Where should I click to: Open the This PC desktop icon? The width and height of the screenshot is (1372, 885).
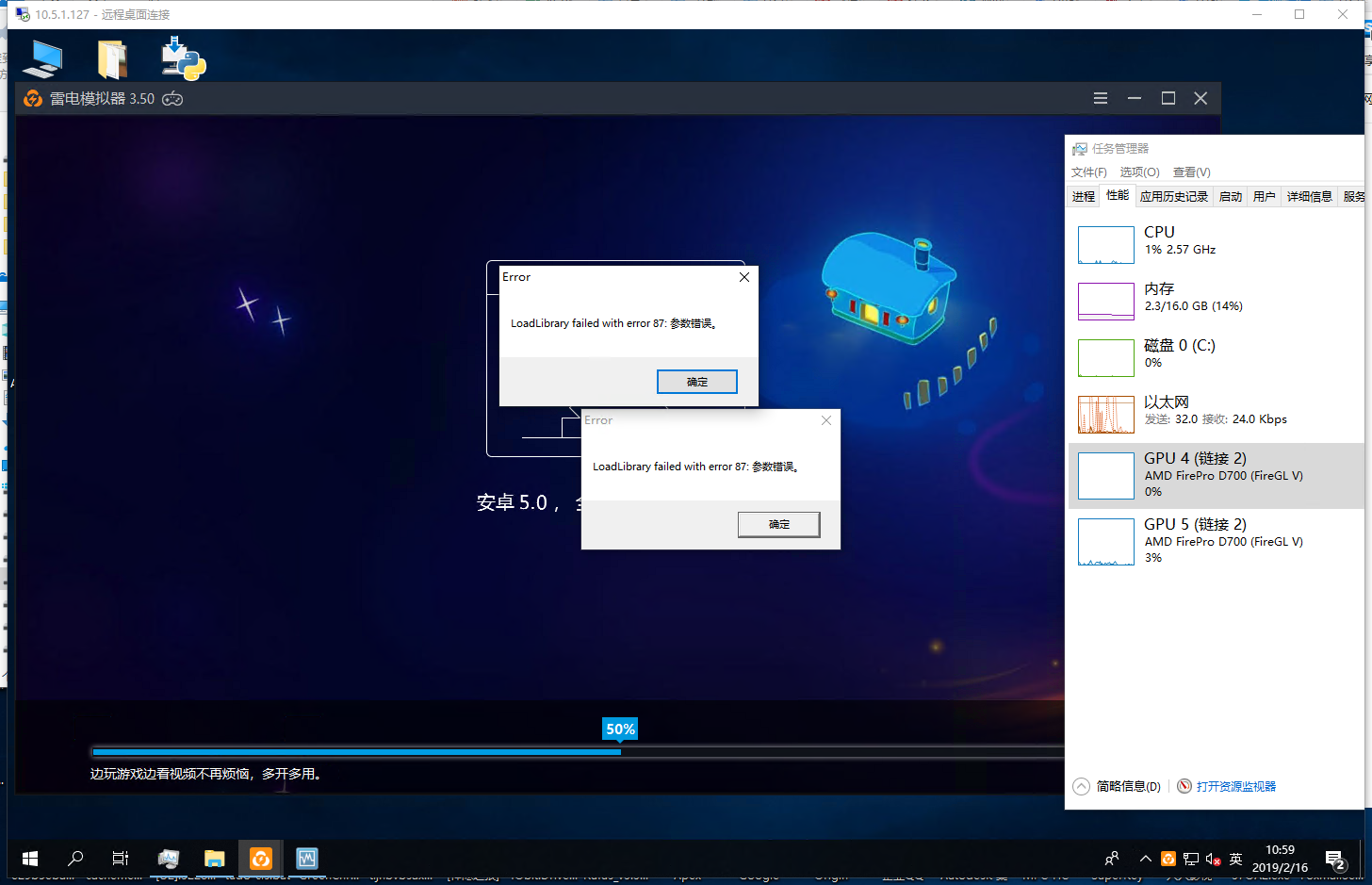[x=42, y=59]
